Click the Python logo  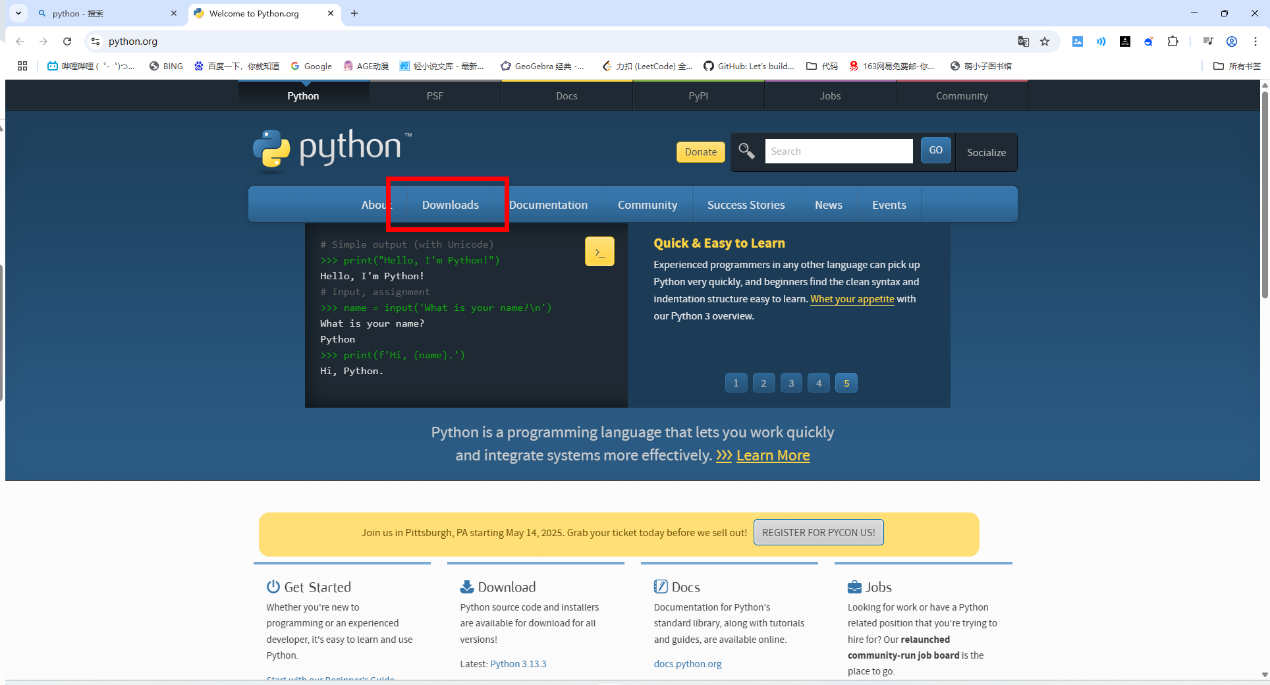tap(331, 149)
